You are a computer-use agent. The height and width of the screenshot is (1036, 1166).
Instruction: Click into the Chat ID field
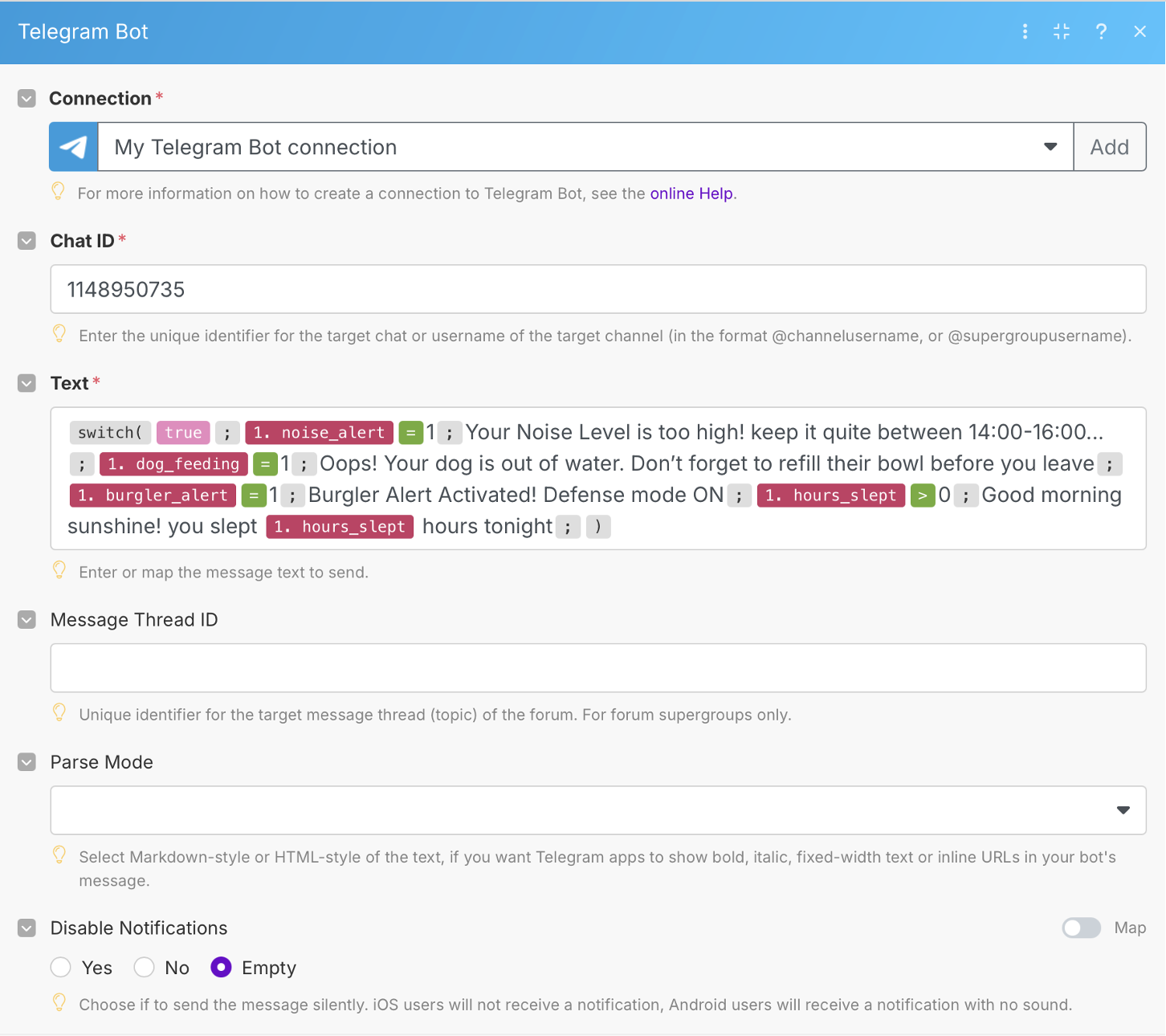[598, 289]
